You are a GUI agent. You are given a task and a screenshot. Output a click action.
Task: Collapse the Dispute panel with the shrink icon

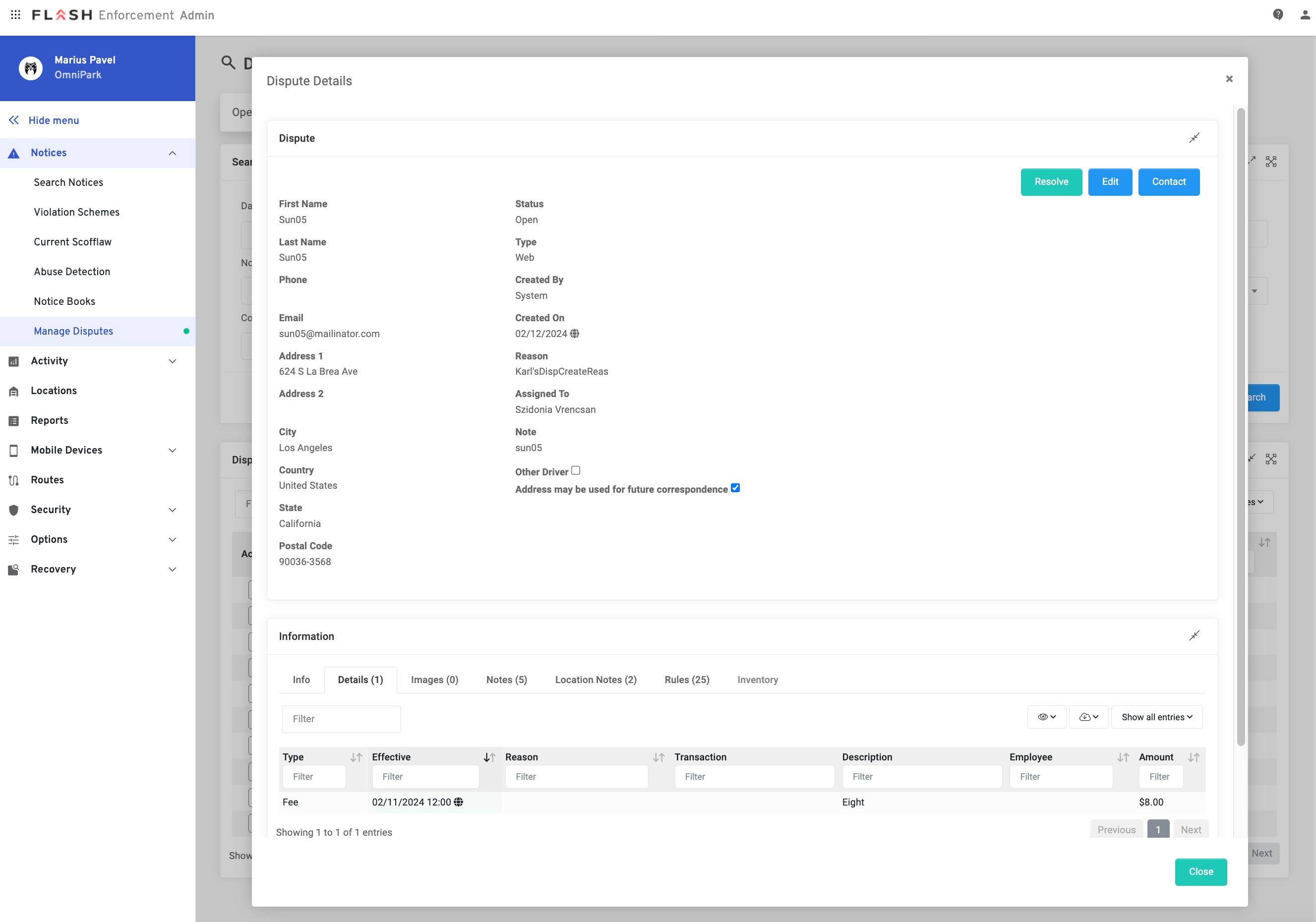point(1194,138)
